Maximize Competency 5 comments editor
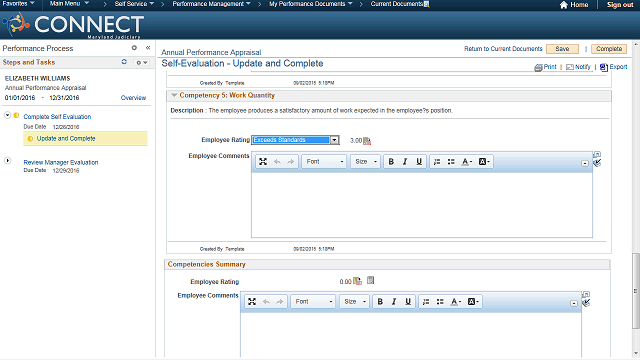The image size is (640, 360). click(263, 162)
